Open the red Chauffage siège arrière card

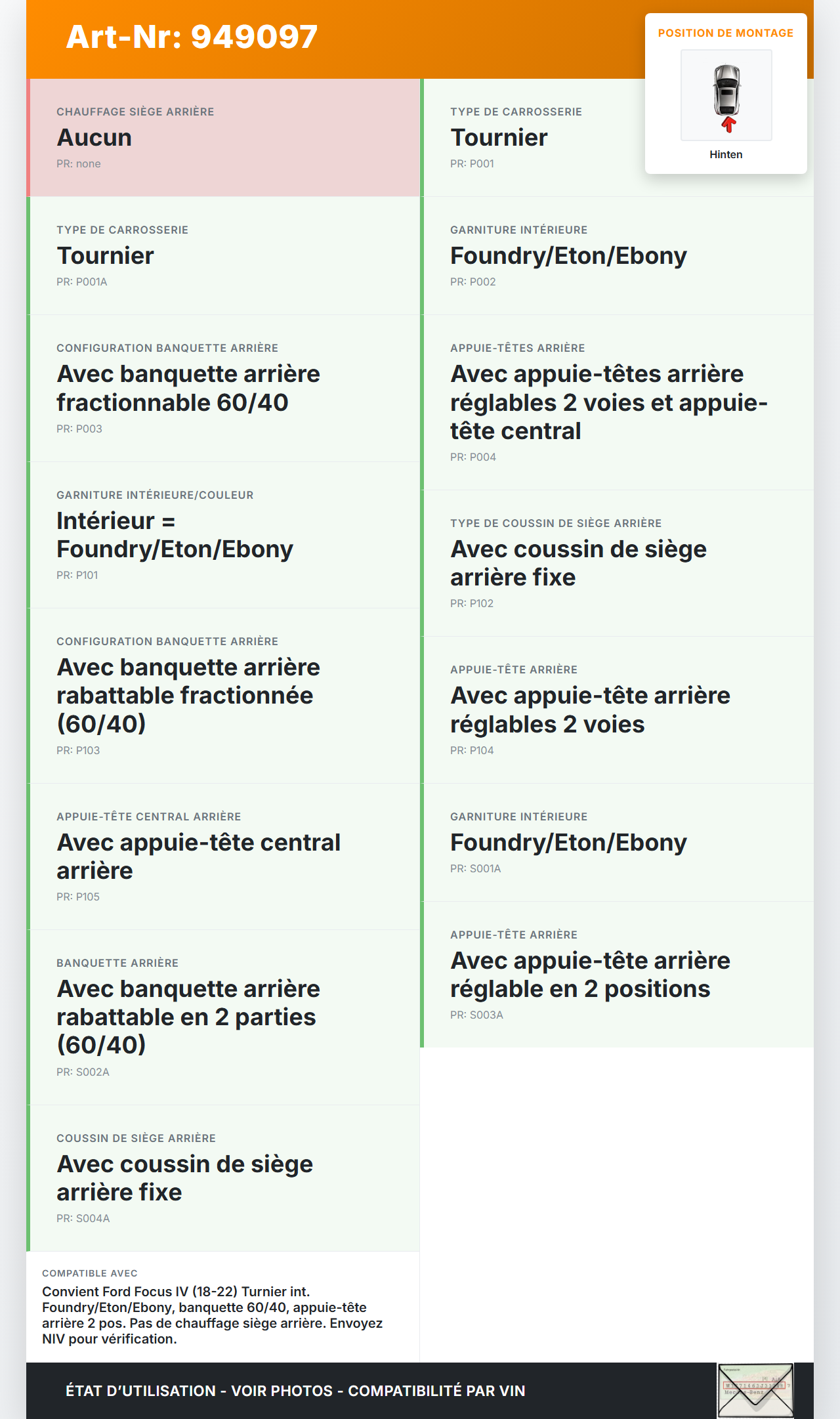coord(223,137)
